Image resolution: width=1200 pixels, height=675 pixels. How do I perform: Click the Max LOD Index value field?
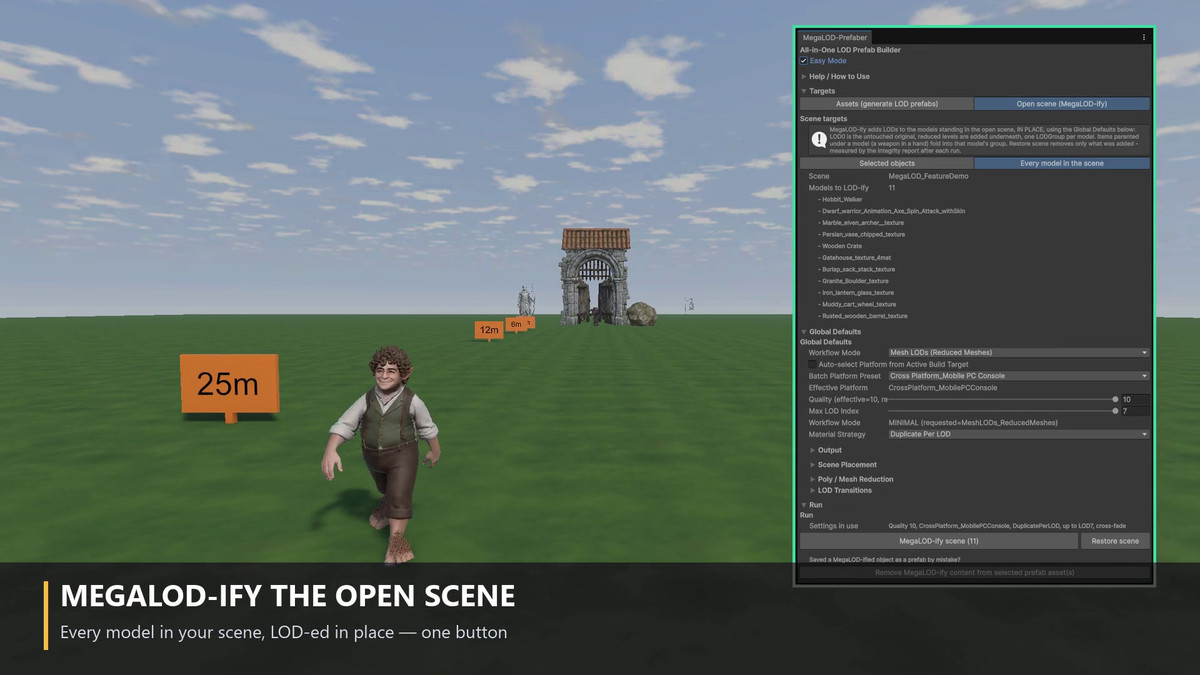pyautogui.click(x=1135, y=411)
